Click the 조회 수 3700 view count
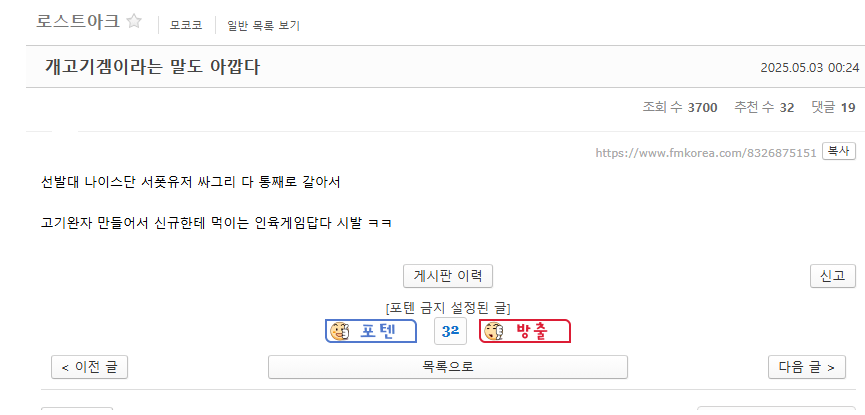The image size is (865, 415). coord(680,107)
